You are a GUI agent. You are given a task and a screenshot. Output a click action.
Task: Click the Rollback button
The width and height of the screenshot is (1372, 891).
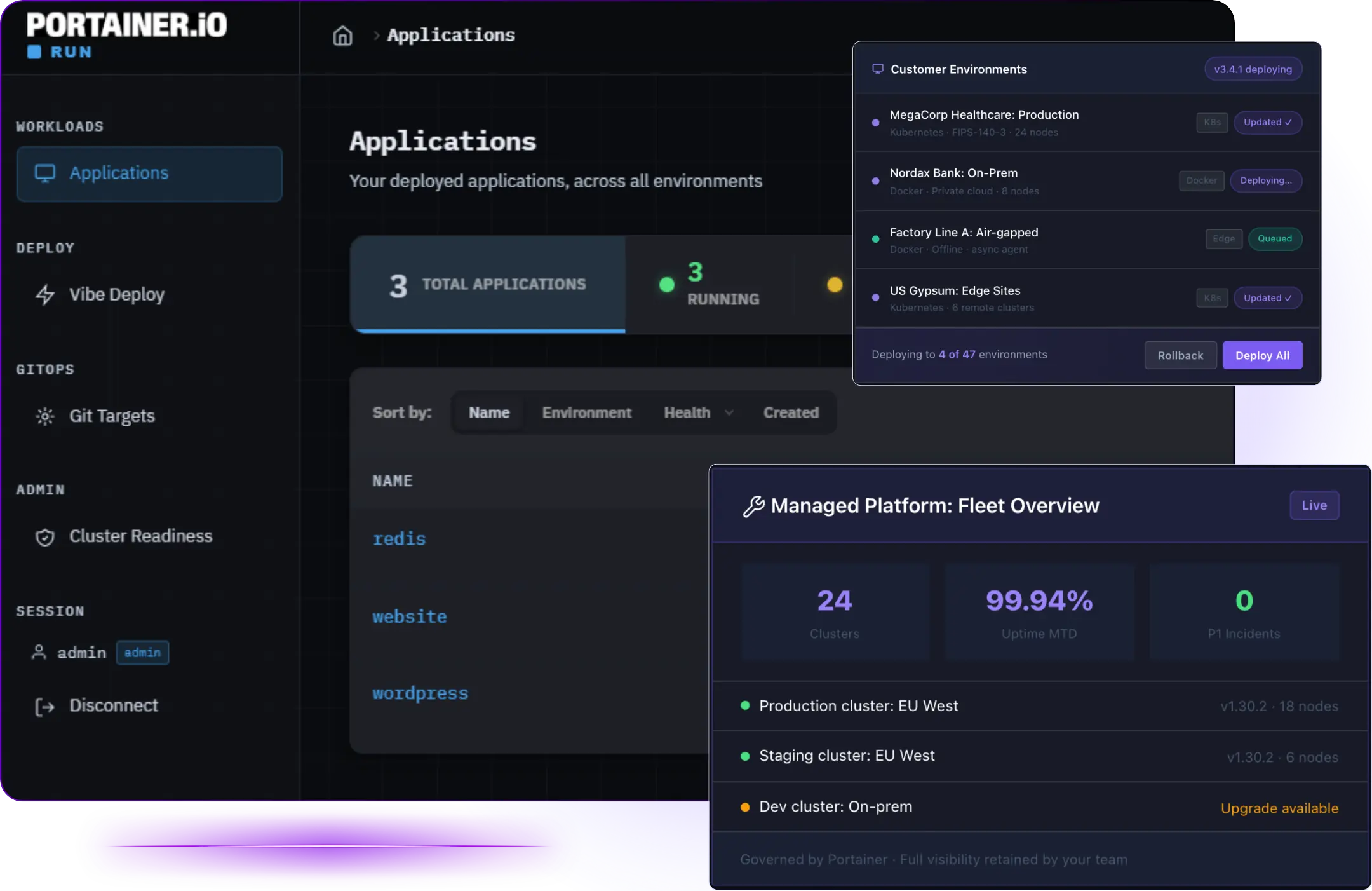1180,355
